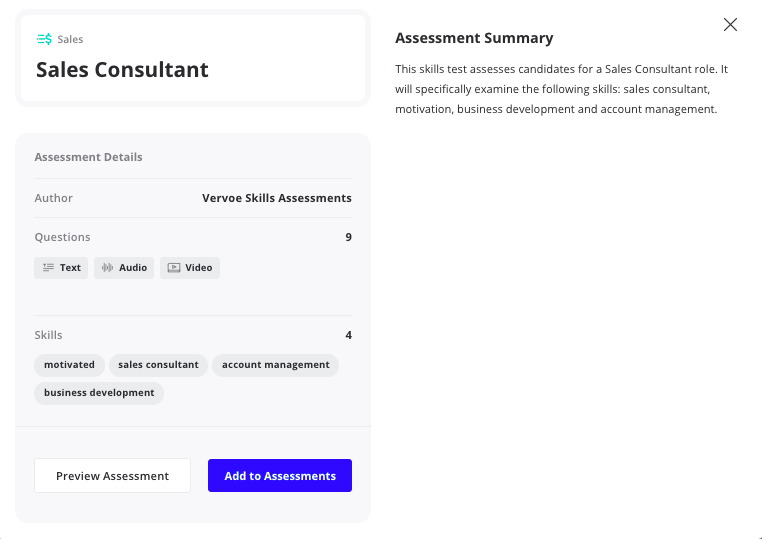This screenshot has width=762, height=539.
Task: Select the motivated skill tag
Action: tap(69, 365)
